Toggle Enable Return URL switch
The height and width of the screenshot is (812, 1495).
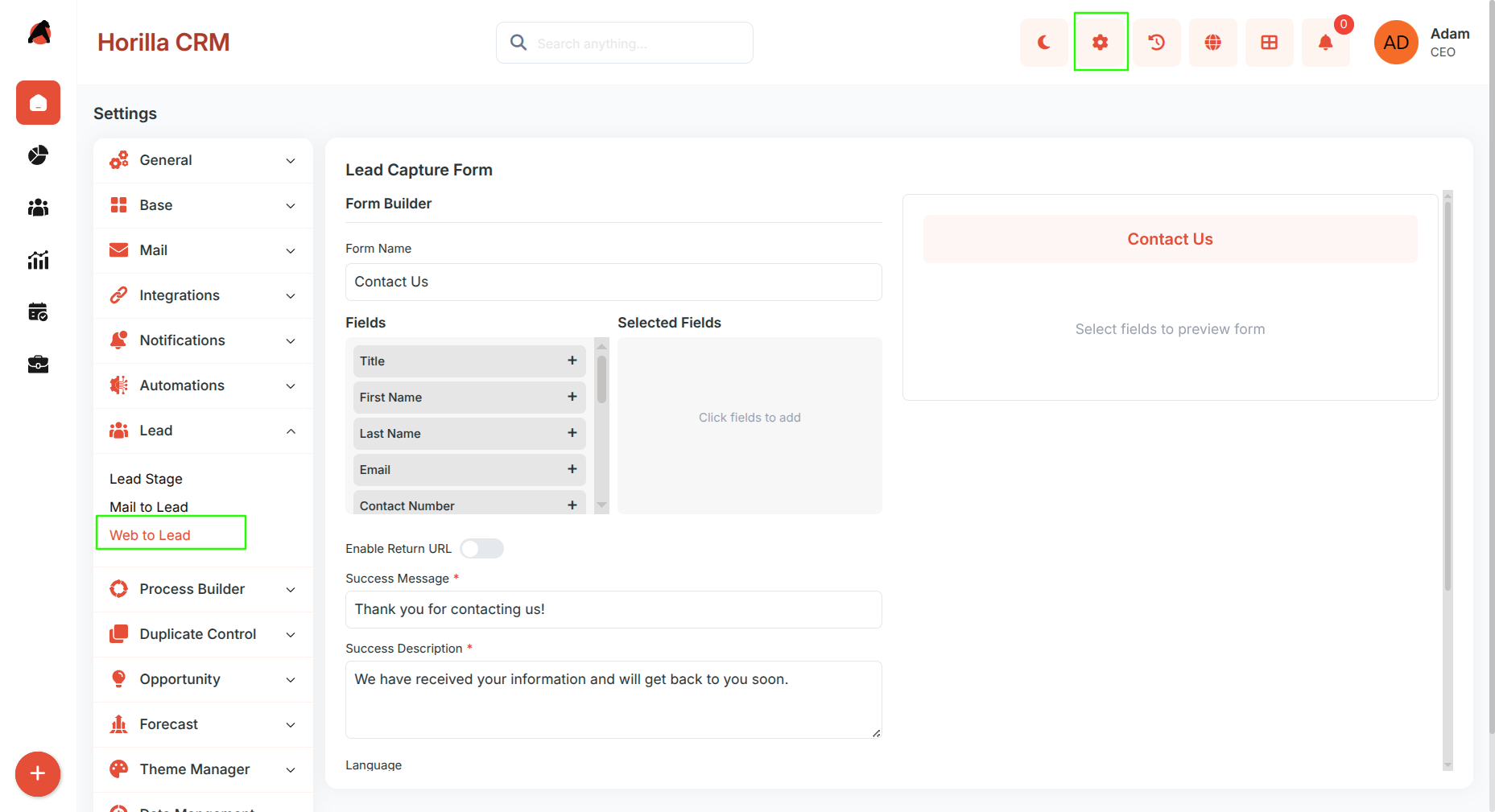point(481,549)
